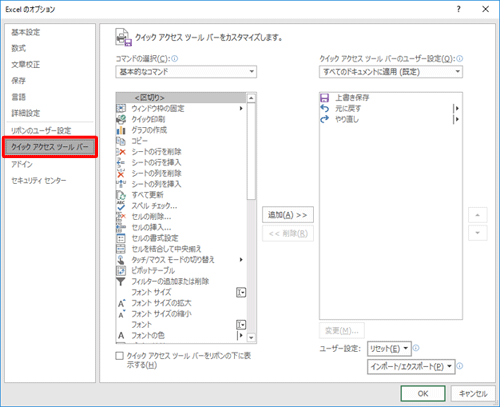Screen dimensions: 500x407
Task: Select the やり直し redo arrow icon
Action: pyautogui.click(x=324, y=119)
